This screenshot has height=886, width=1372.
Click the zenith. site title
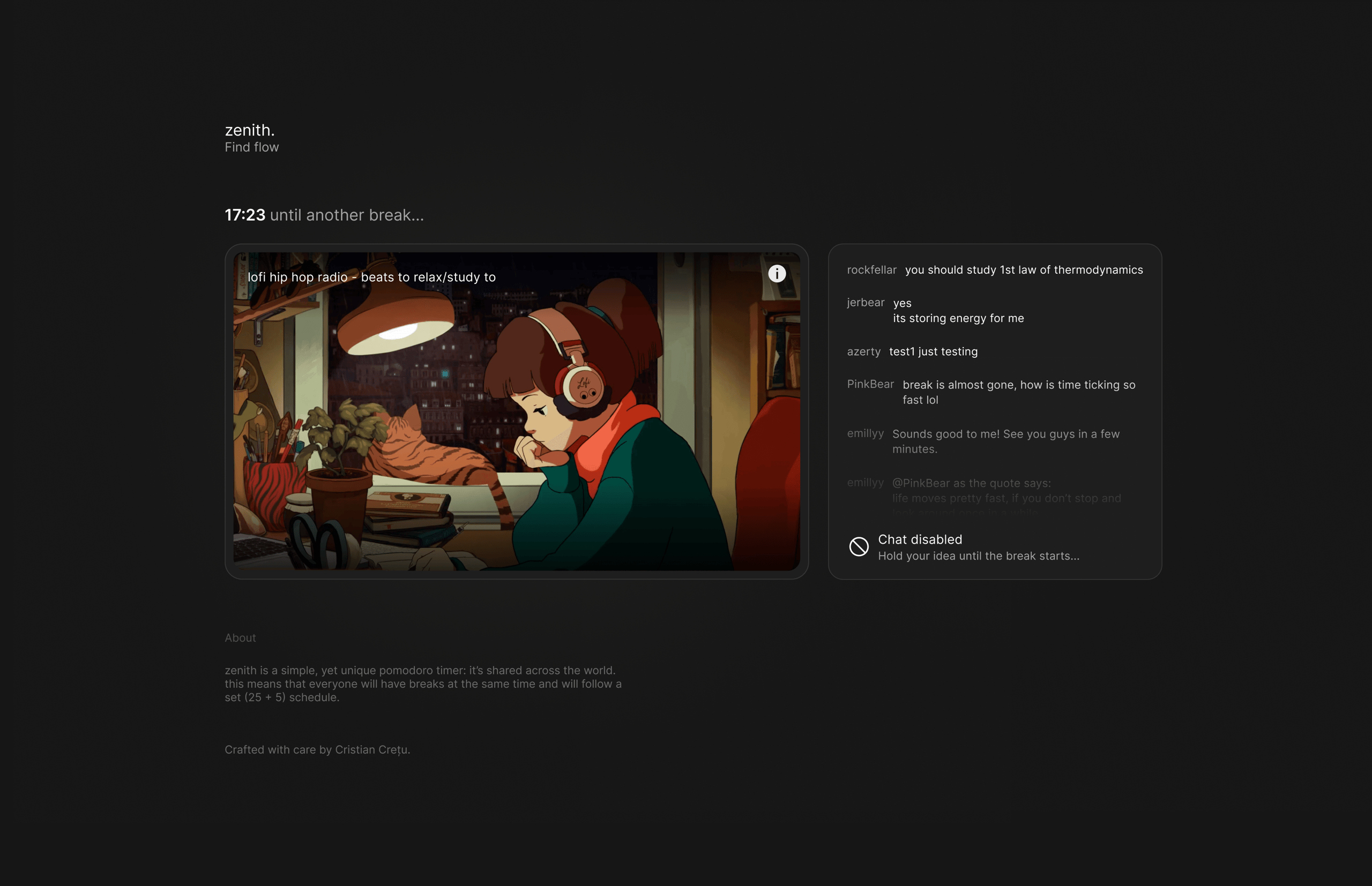click(x=250, y=130)
